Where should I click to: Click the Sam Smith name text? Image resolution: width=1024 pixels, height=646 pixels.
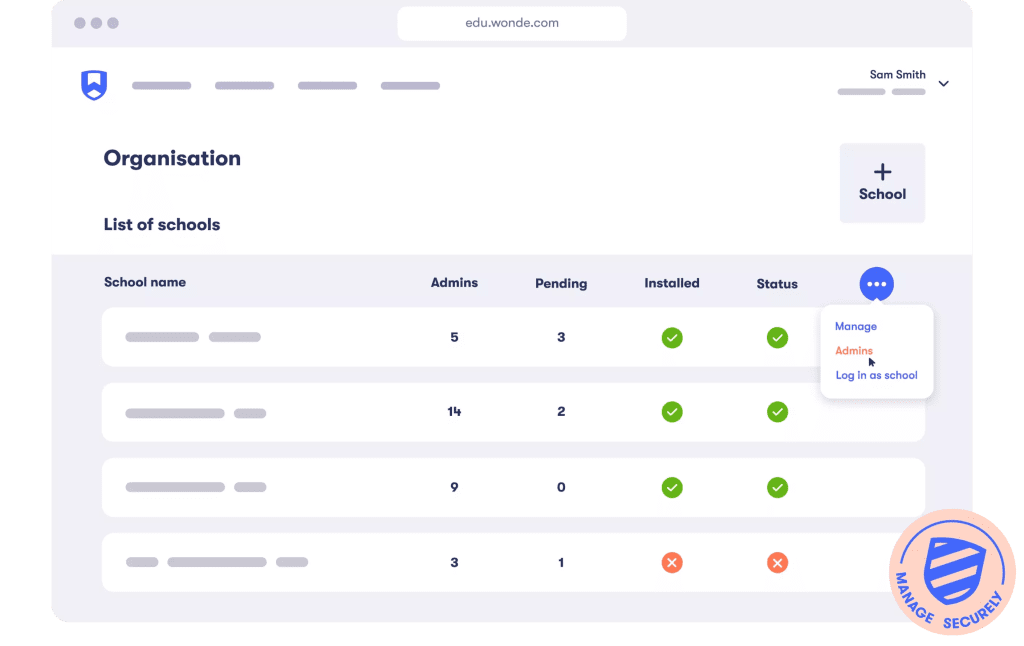tap(897, 74)
